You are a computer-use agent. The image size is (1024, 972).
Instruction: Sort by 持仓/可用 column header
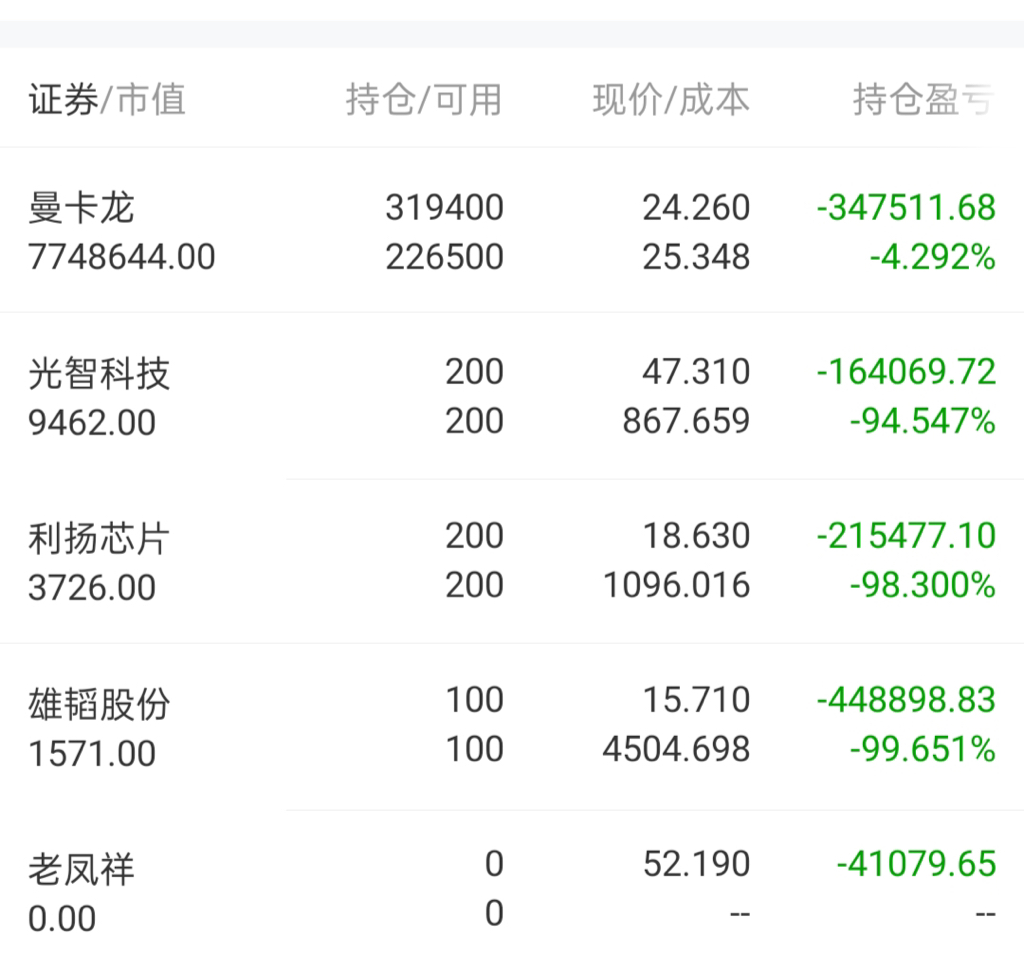click(x=424, y=100)
